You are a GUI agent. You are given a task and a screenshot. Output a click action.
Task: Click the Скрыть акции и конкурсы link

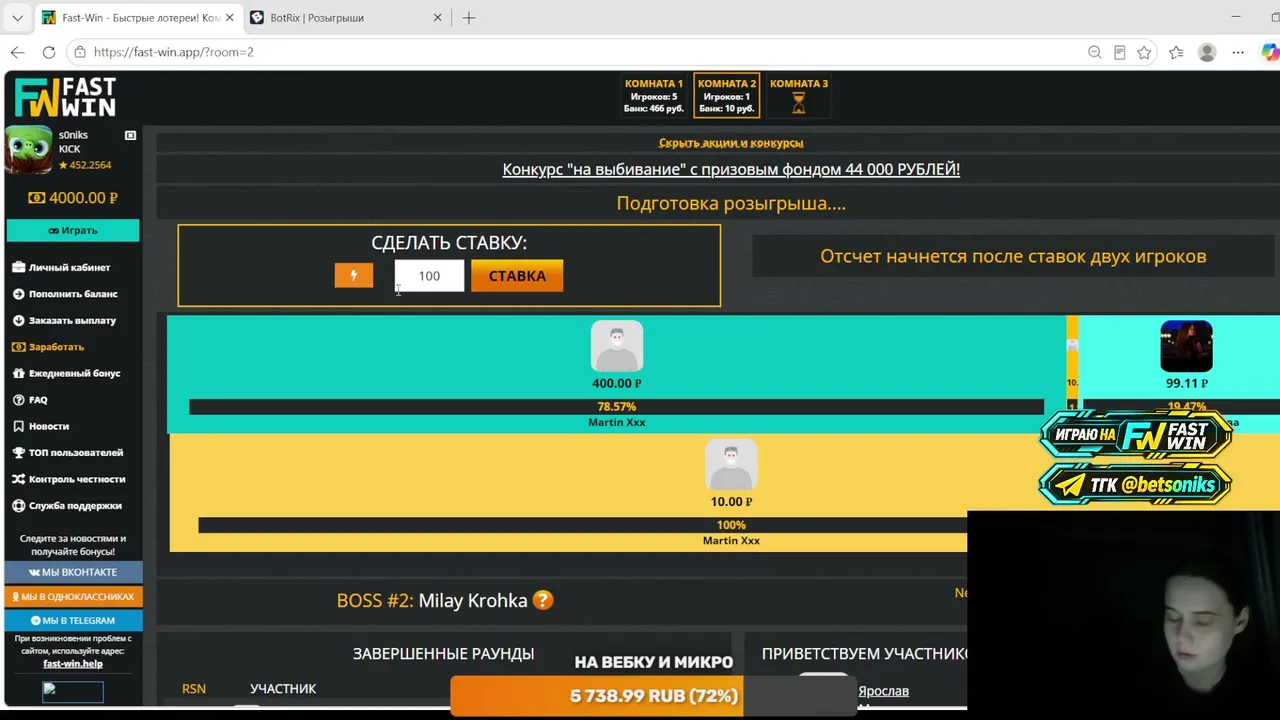[x=731, y=143]
